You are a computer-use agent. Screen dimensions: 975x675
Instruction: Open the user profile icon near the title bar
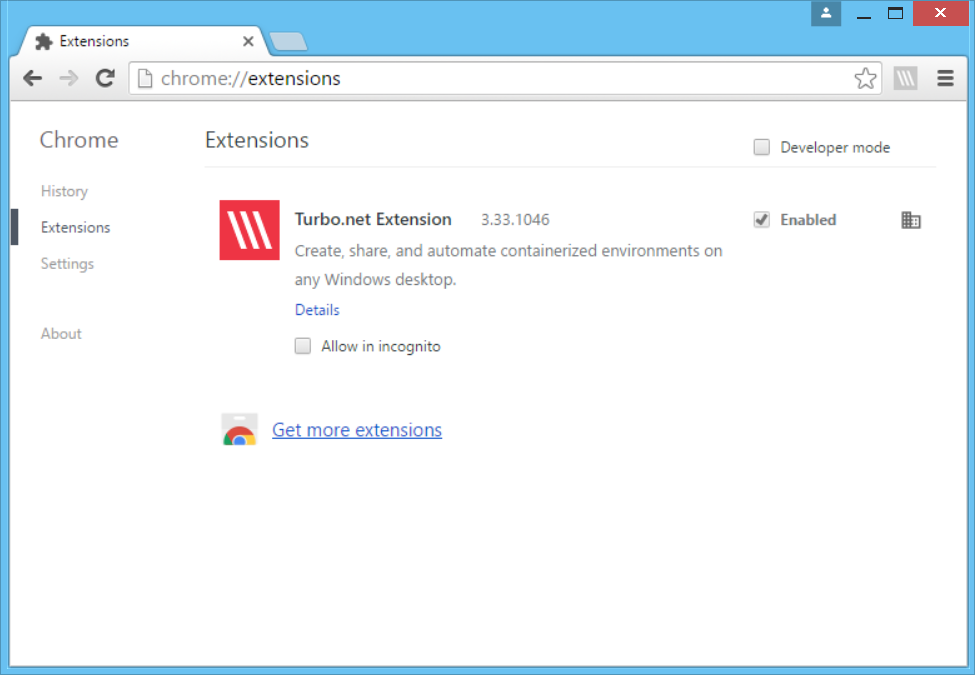pos(825,13)
